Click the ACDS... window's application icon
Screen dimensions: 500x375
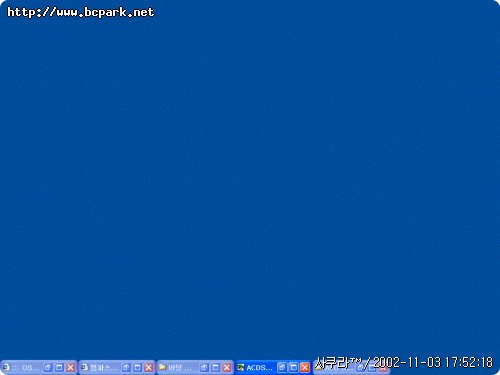241,367
